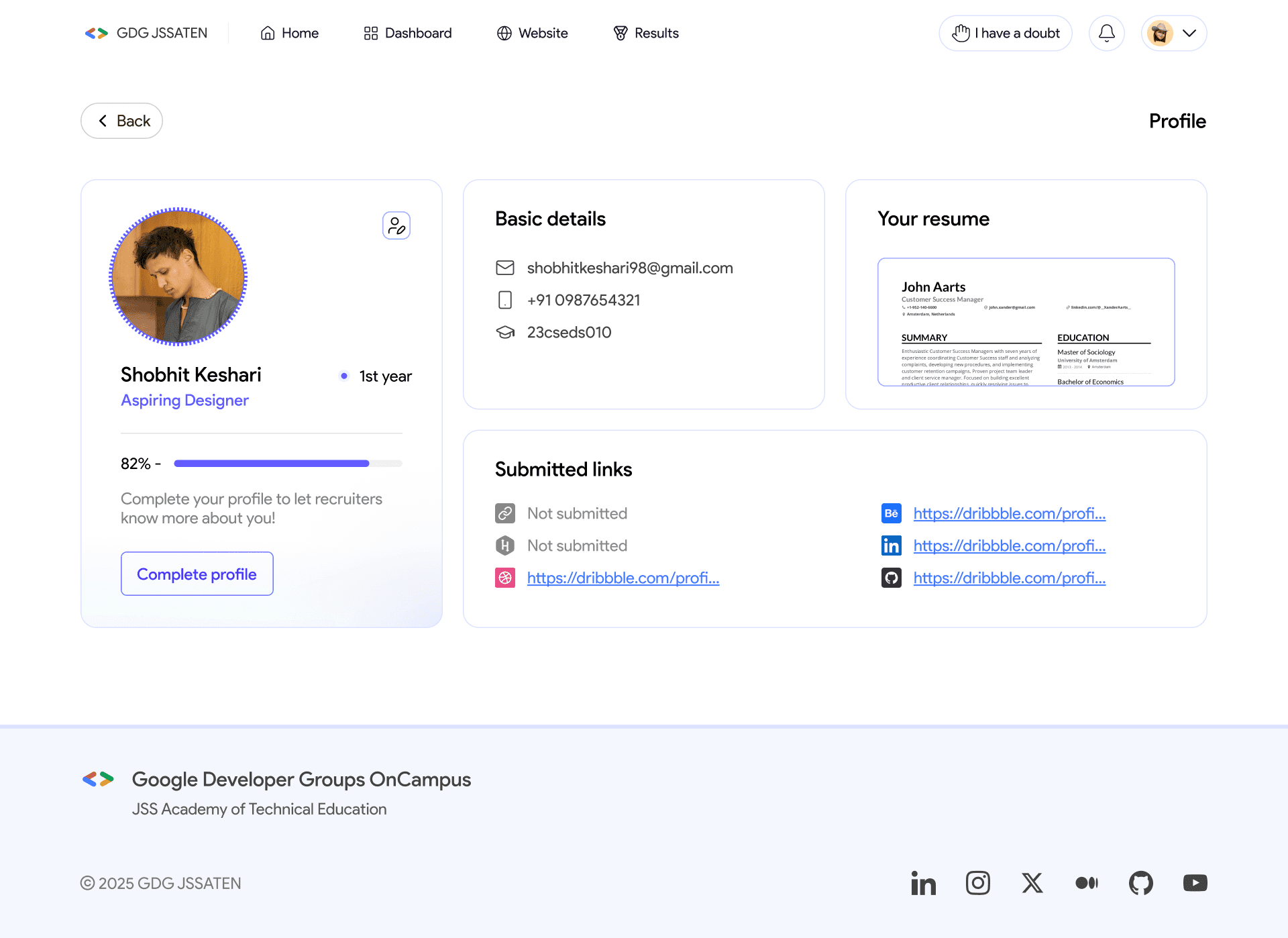Viewport: 1288px width, 938px height.
Task: Open YouTube icon in footer
Action: 1195,883
